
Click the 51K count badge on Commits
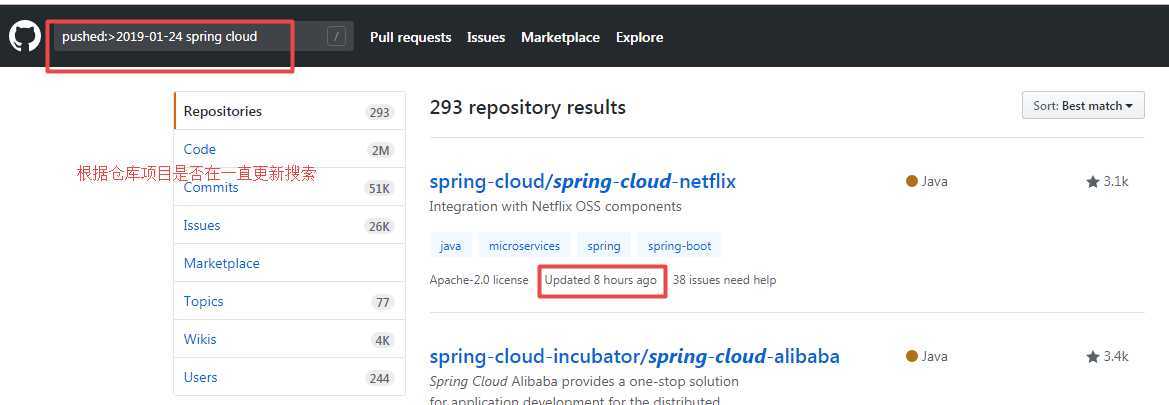tap(379, 189)
